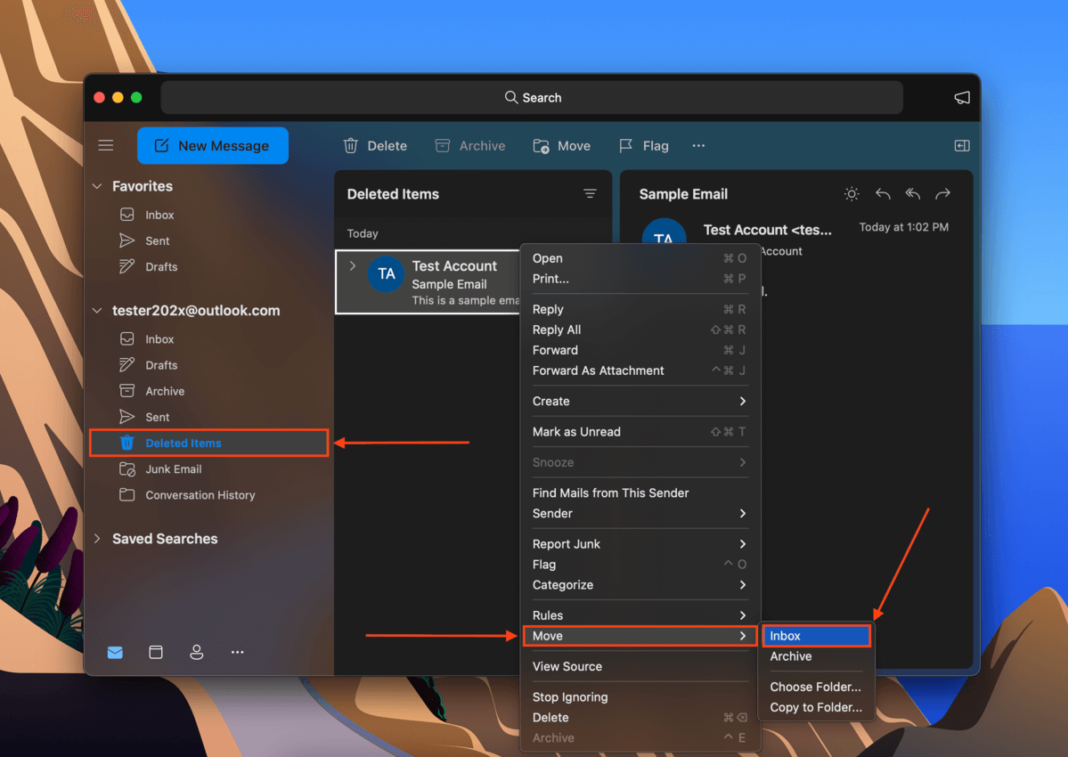Viewport: 1068px width, 757px height.
Task: Toggle the sidebar with the hamburger menu icon
Action: (x=105, y=145)
